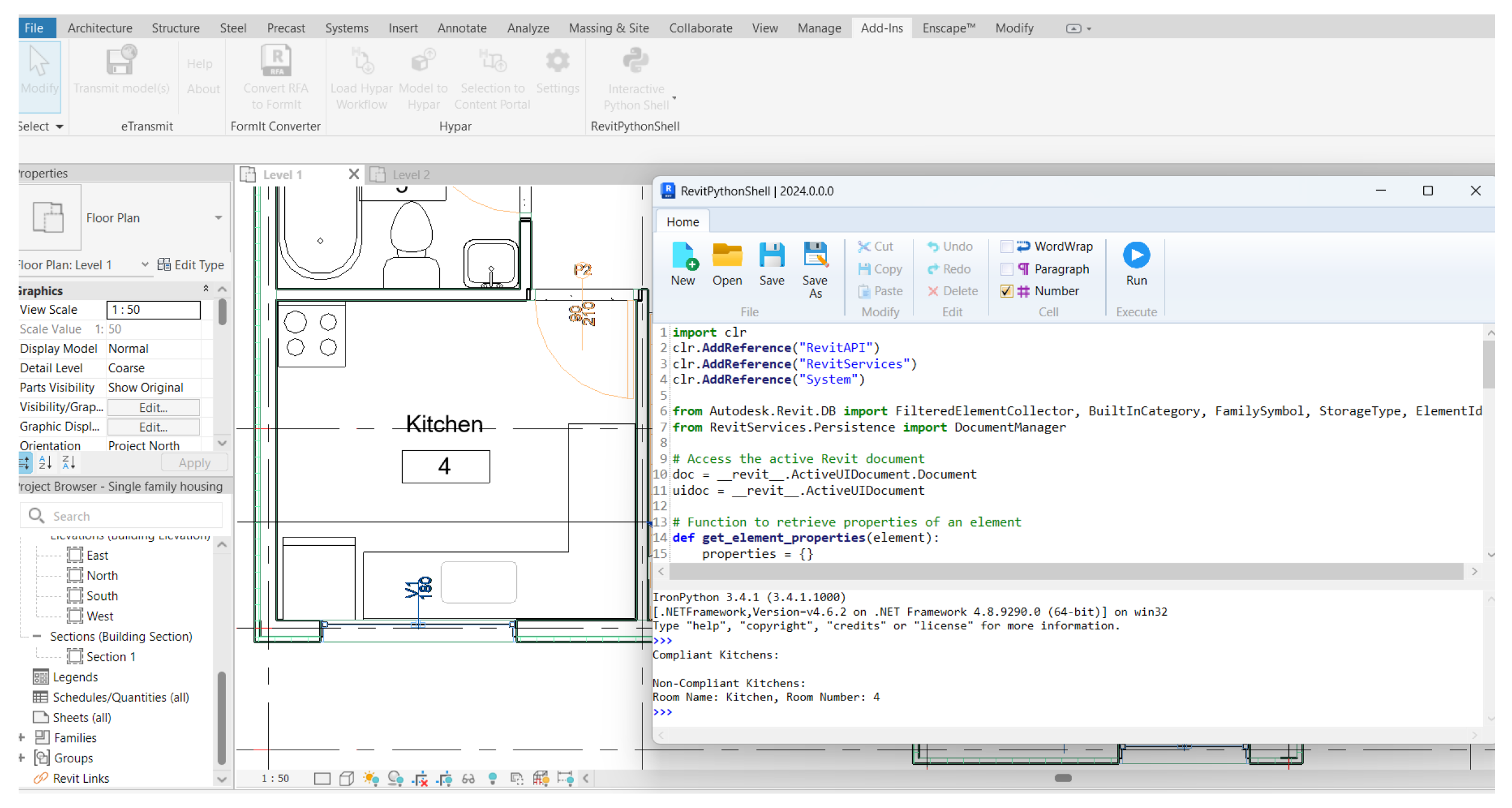The width and height of the screenshot is (1512, 808).
Task: Uncheck the Number line checkbox
Action: pos(1006,291)
